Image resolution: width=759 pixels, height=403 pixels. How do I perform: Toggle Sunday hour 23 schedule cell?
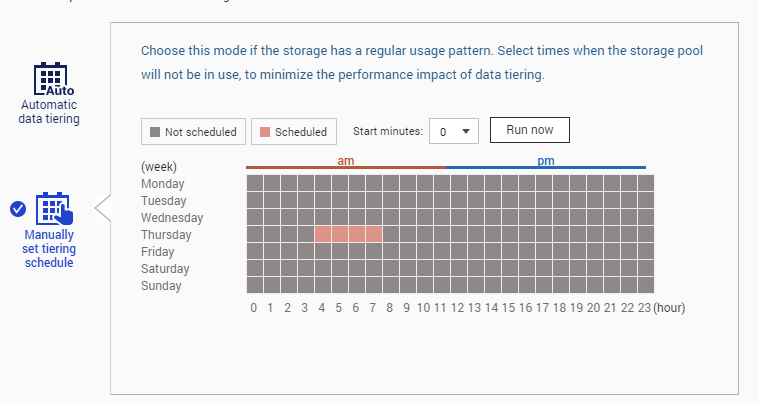(646, 285)
